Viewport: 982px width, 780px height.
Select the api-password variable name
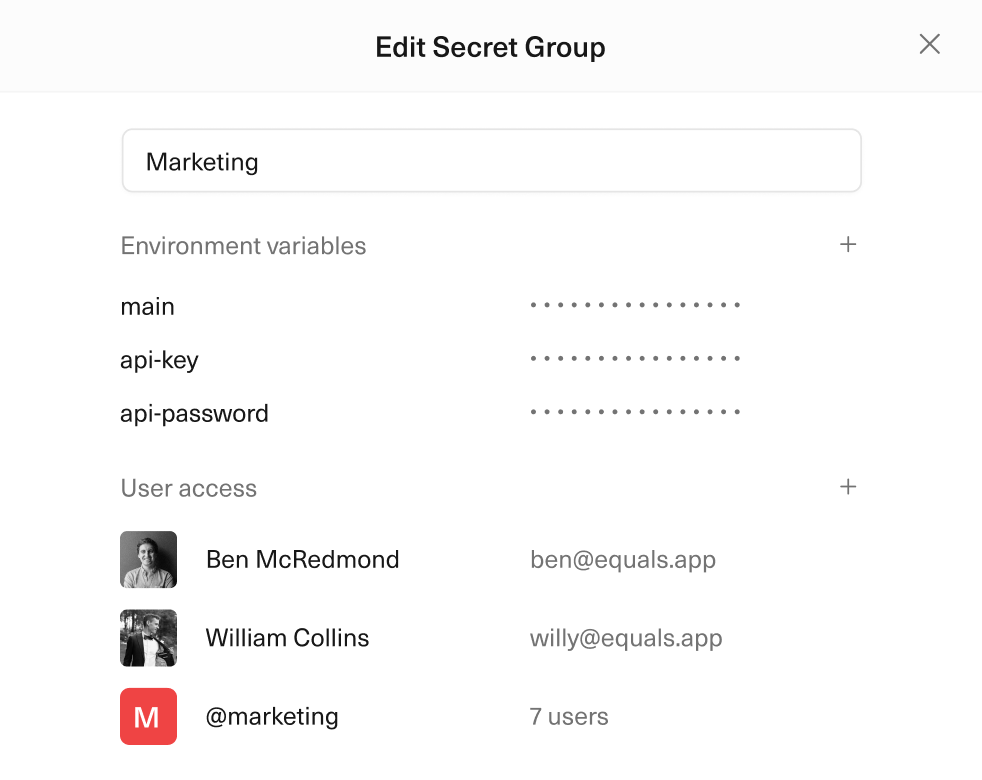[195, 413]
